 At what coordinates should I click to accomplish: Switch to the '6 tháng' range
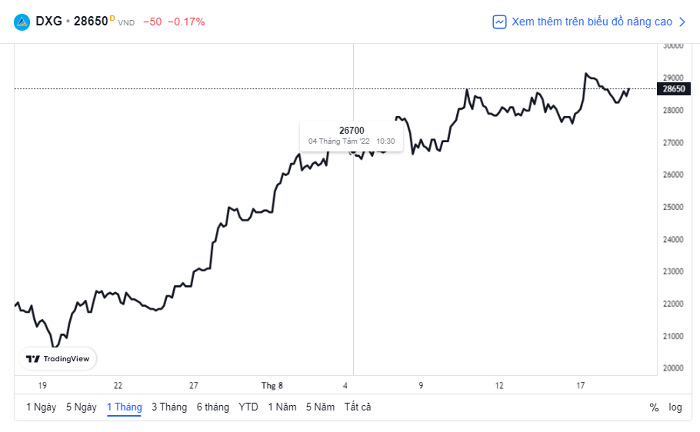(213, 407)
